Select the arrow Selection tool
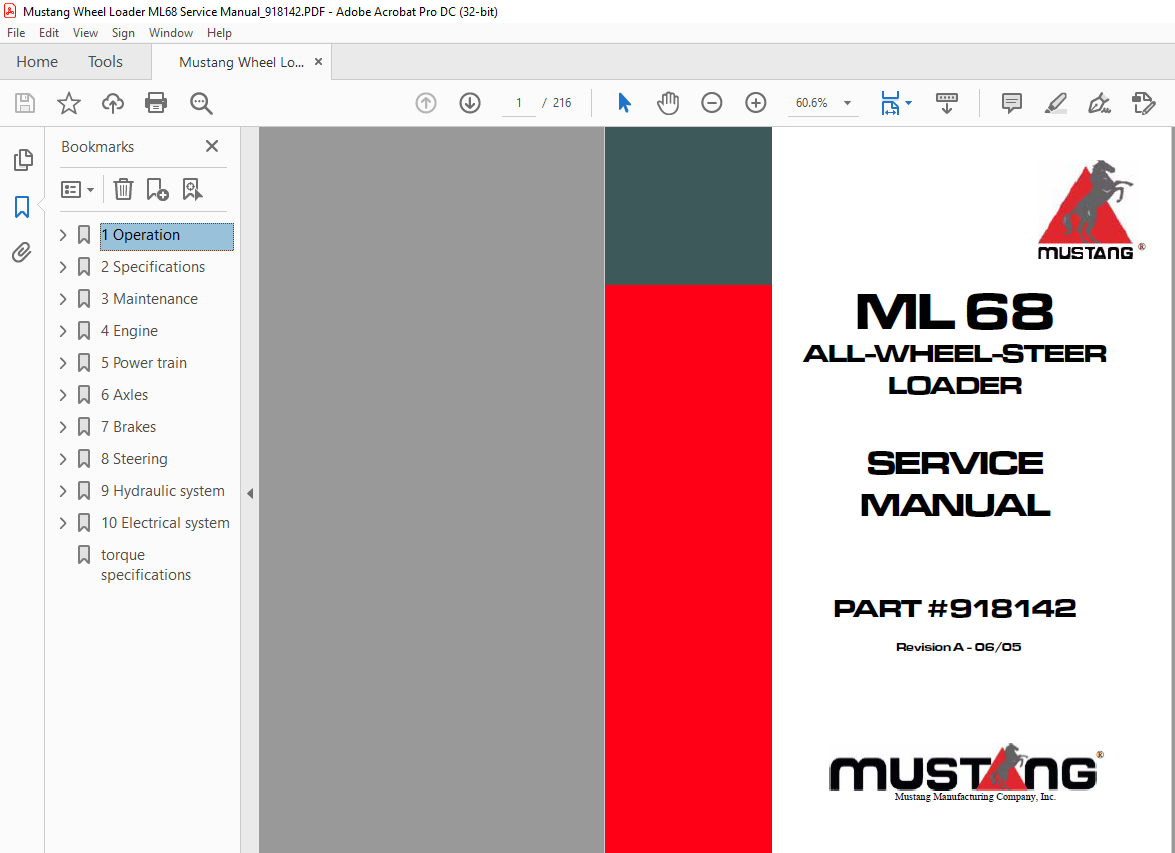This screenshot has height=853, width=1175. pyautogui.click(x=624, y=103)
